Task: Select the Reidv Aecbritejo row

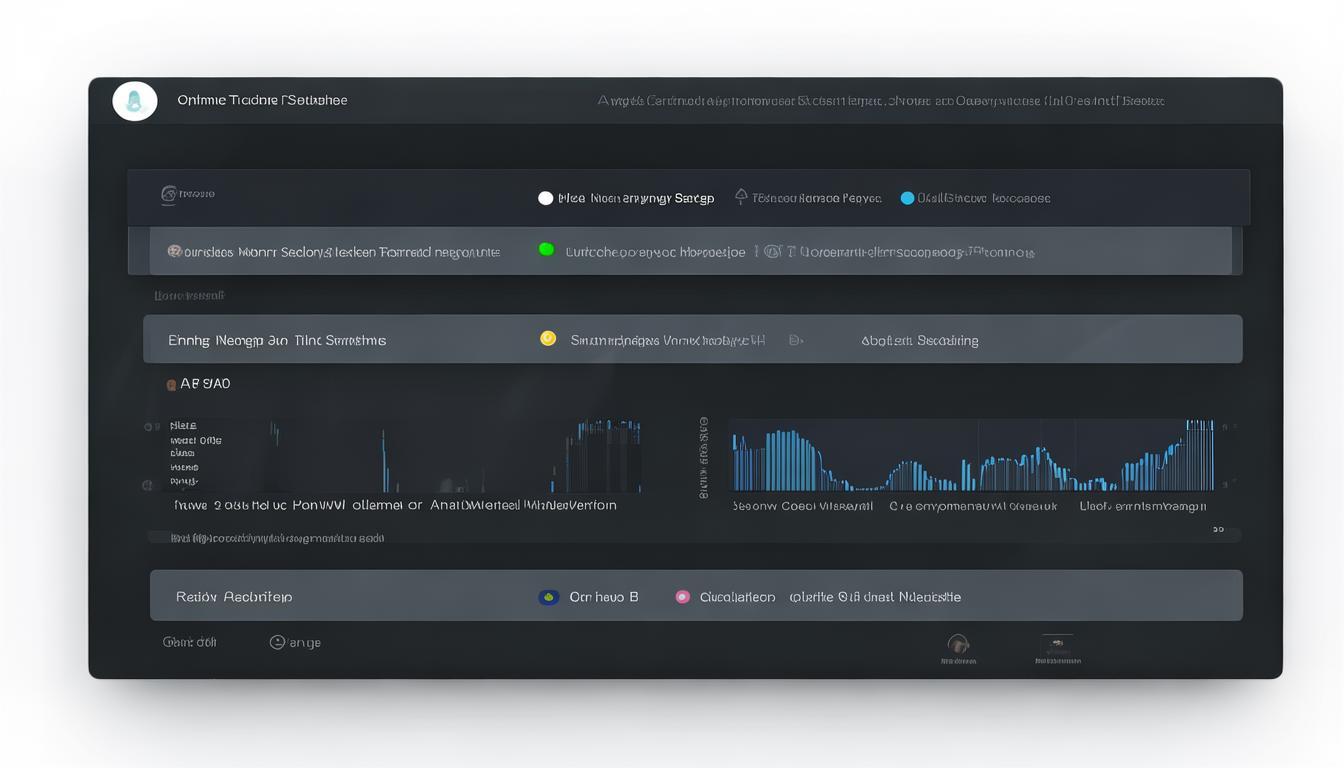Action: tap(234, 597)
